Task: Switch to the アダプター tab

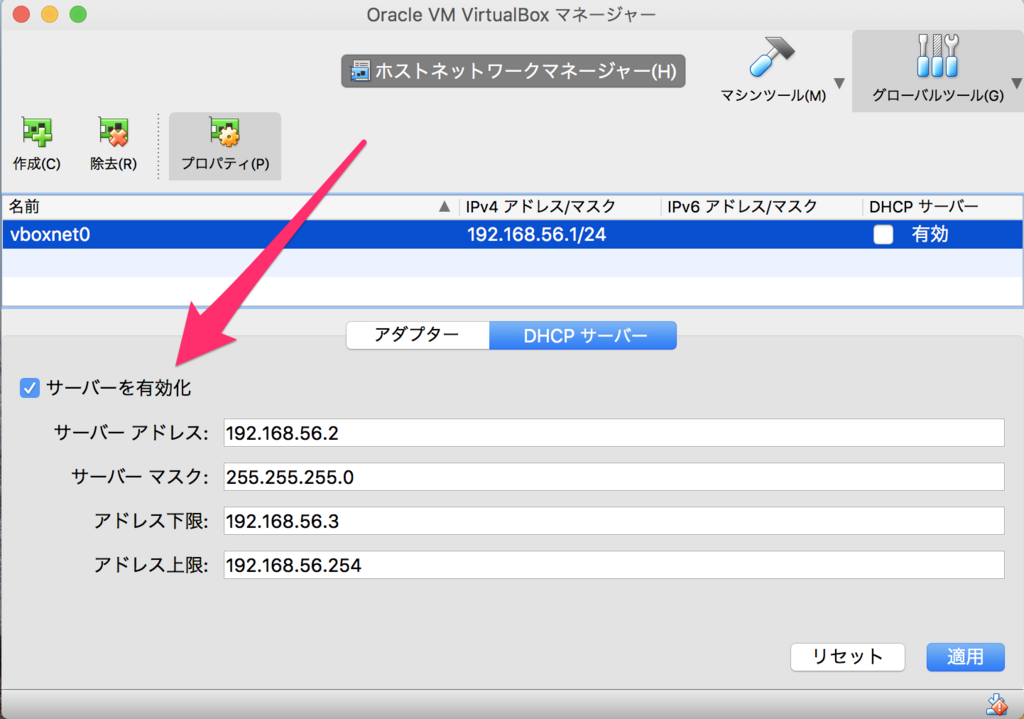Action: coord(417,335)
